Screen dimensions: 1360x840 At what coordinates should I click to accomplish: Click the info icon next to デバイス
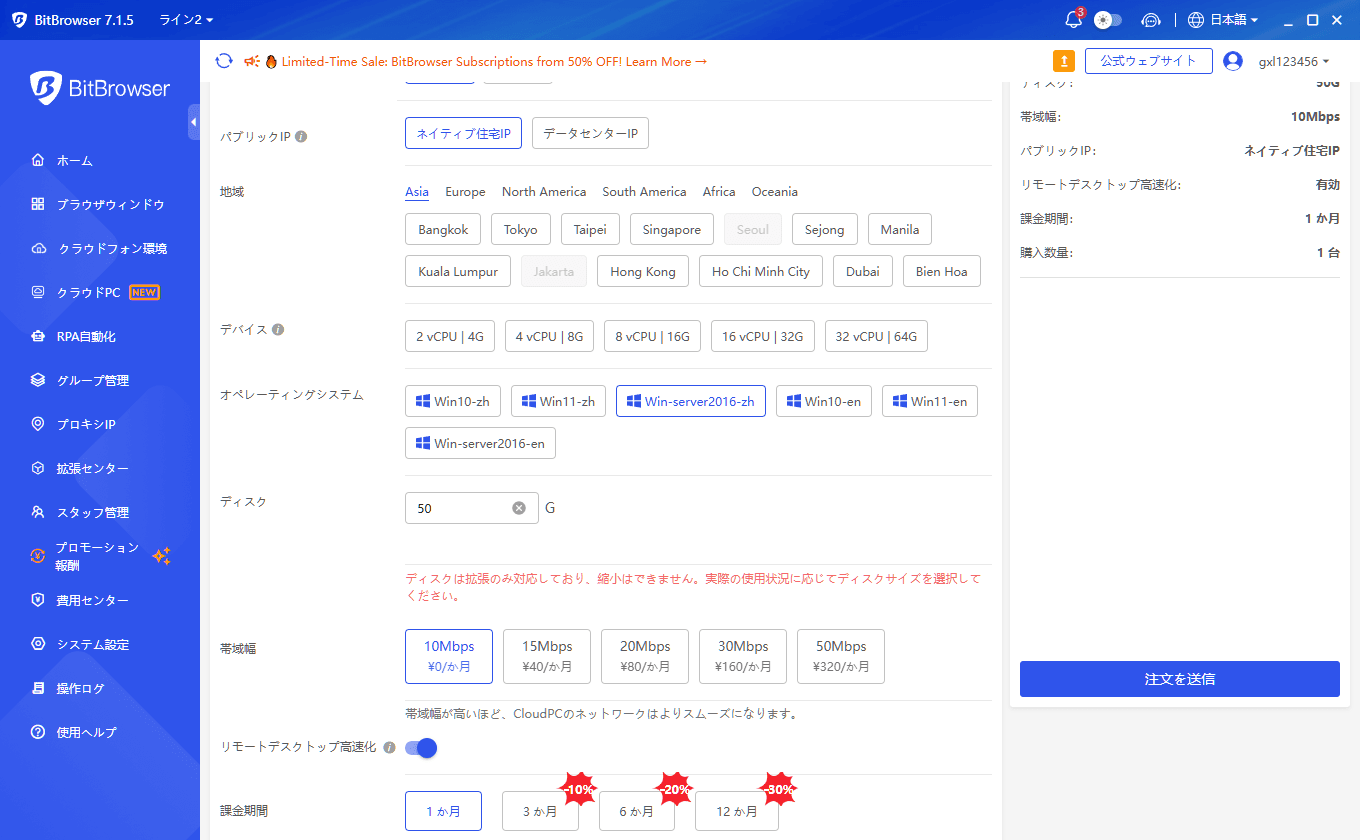[278, 329]
